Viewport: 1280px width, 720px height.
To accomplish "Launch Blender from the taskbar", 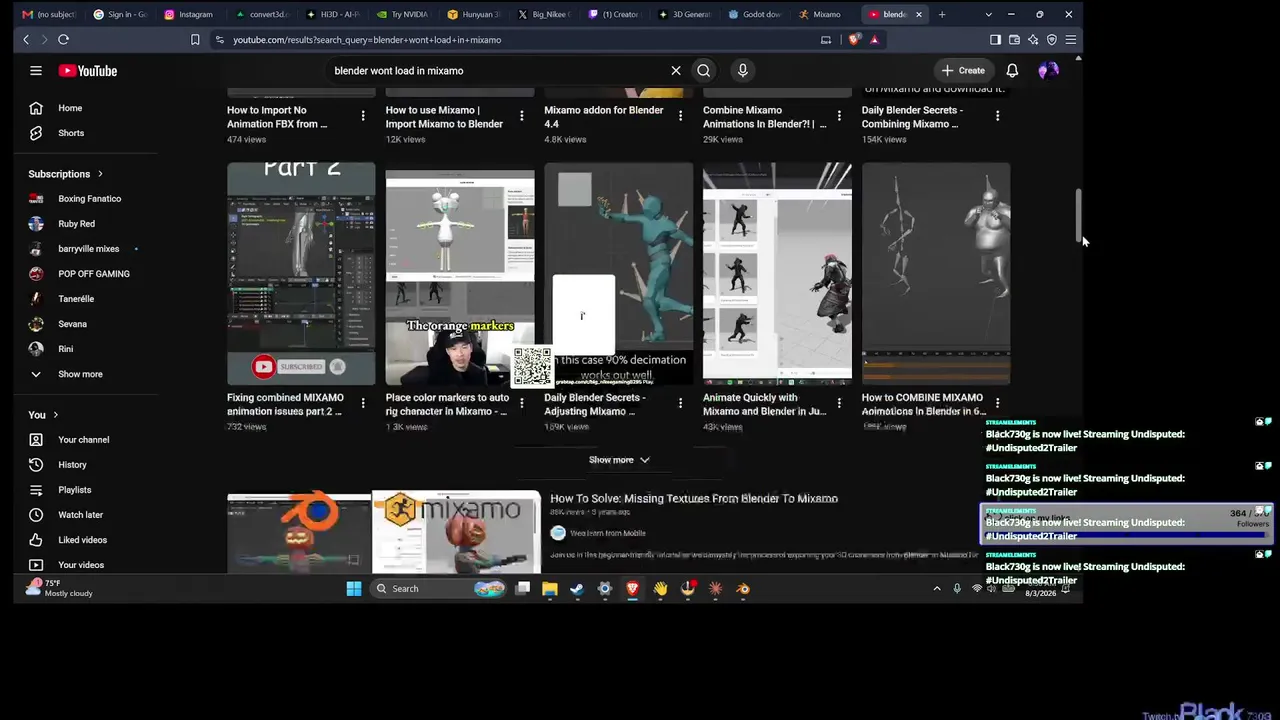I will pyautogui.click(x=743, y=589).
